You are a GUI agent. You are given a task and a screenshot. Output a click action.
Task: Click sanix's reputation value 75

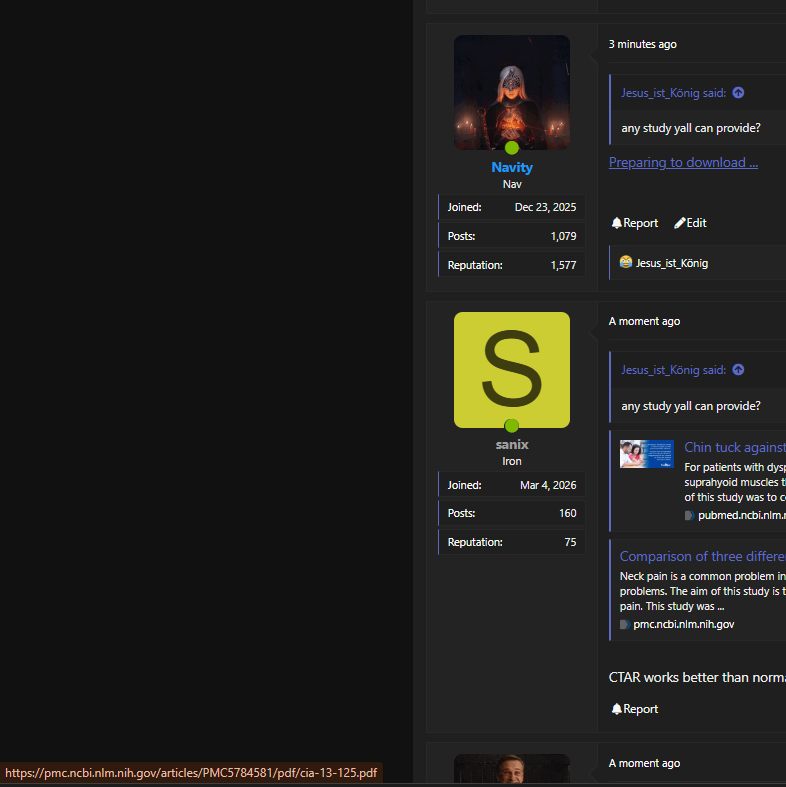(x=570, y=542)
